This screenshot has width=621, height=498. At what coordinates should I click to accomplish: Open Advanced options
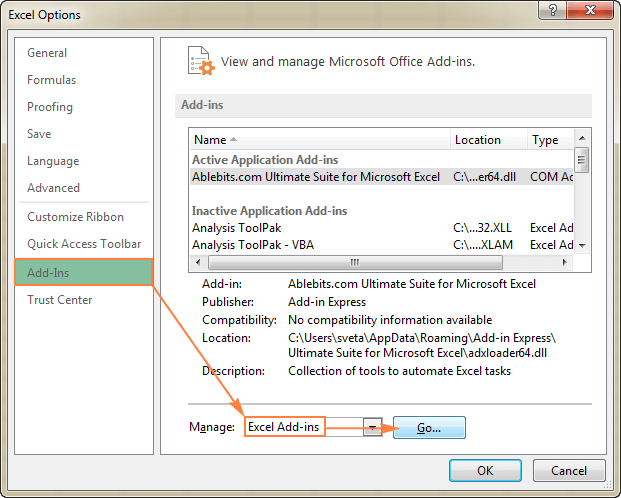[x=53, y=188]
